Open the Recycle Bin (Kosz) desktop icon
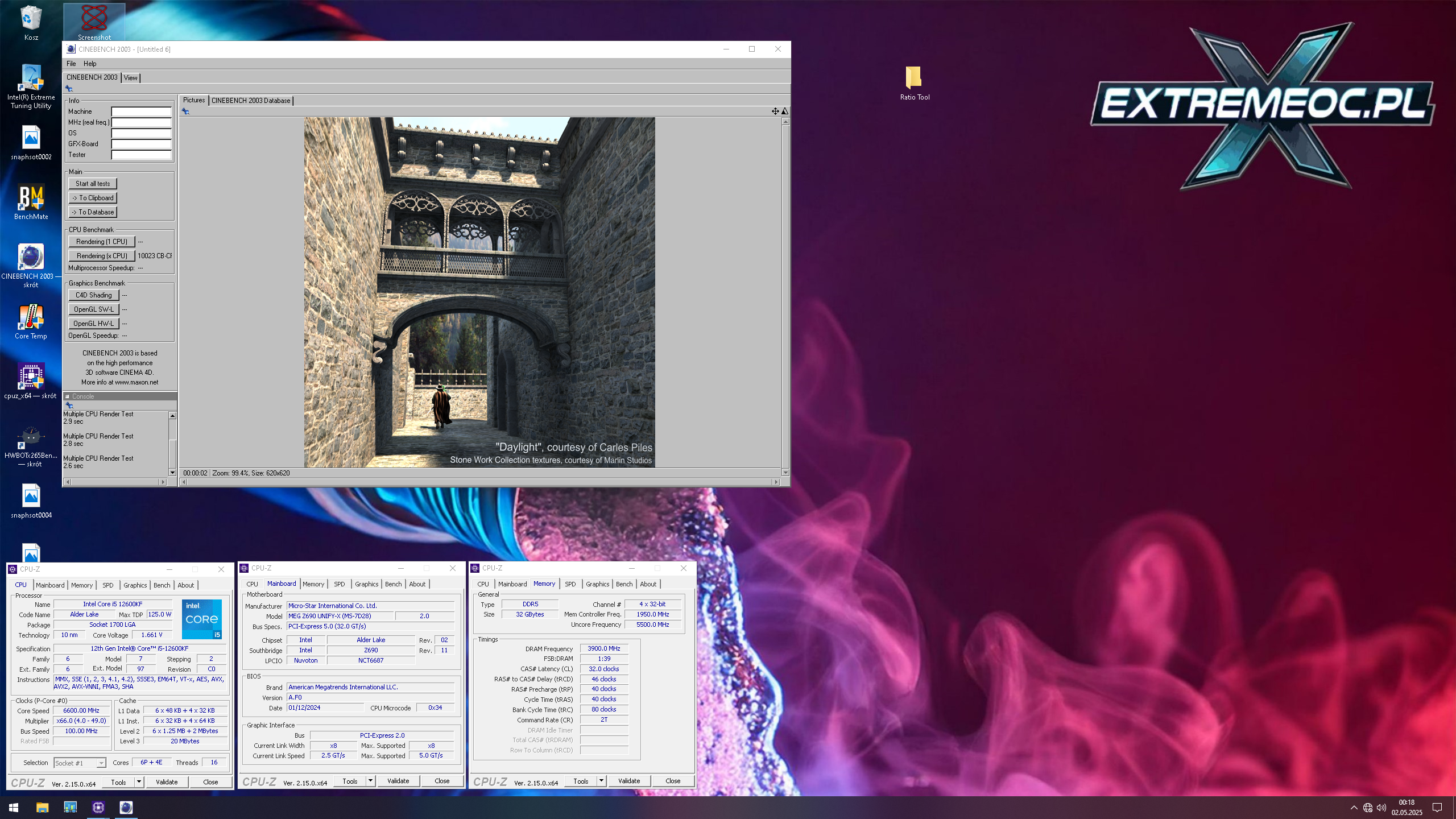Image resolution: width=1456 pixels, height=819 pixels. [31, 22]
